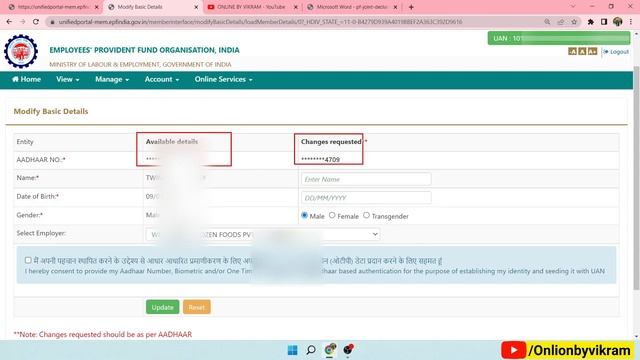640x360 pixels.
Task: Click the green Update button
Action: click(x=162, y=307)
